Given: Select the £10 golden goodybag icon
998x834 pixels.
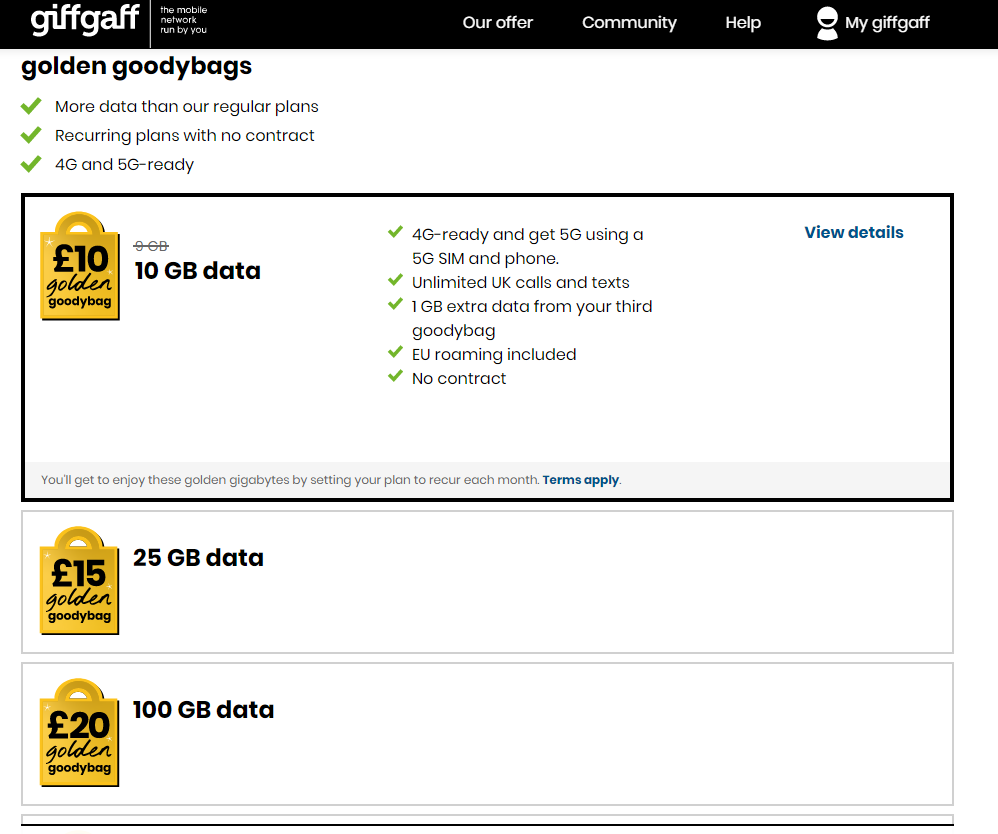Looking at the screenshot, I should (80, 265).
